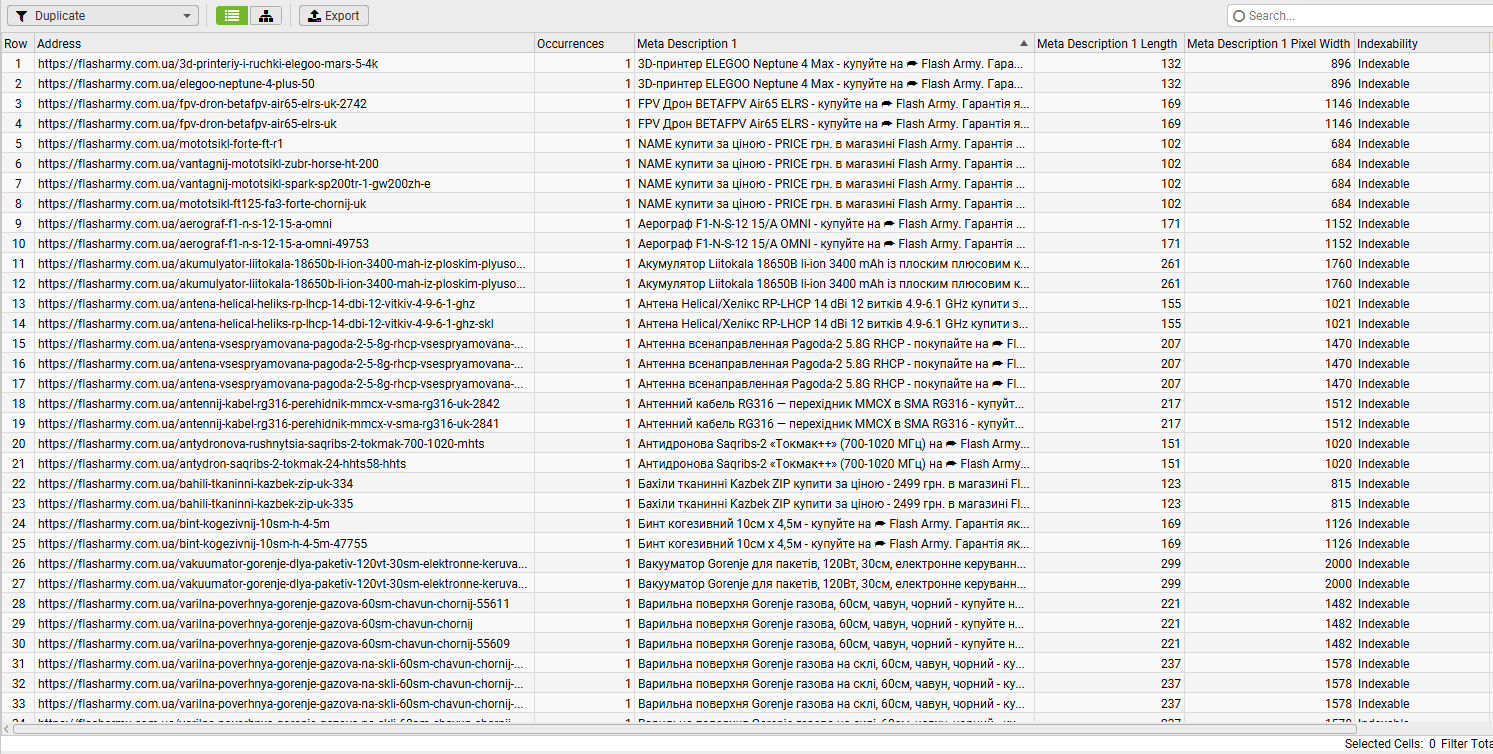Sort by Address column header
Screen dimensions: 1493x754
point(284,44)
